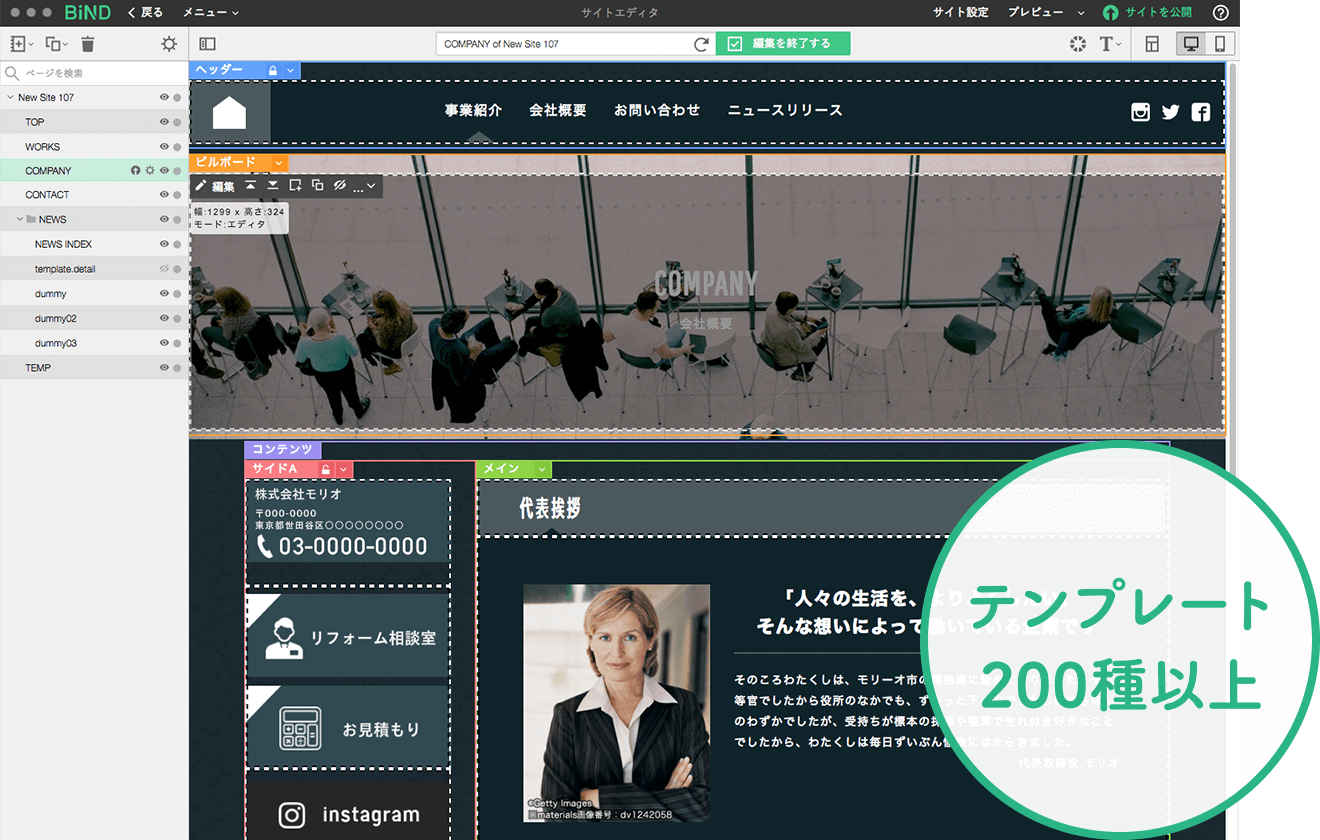Open the help question mark icon
This screenshot has height=840, width=1320.
pos(1220,13)
